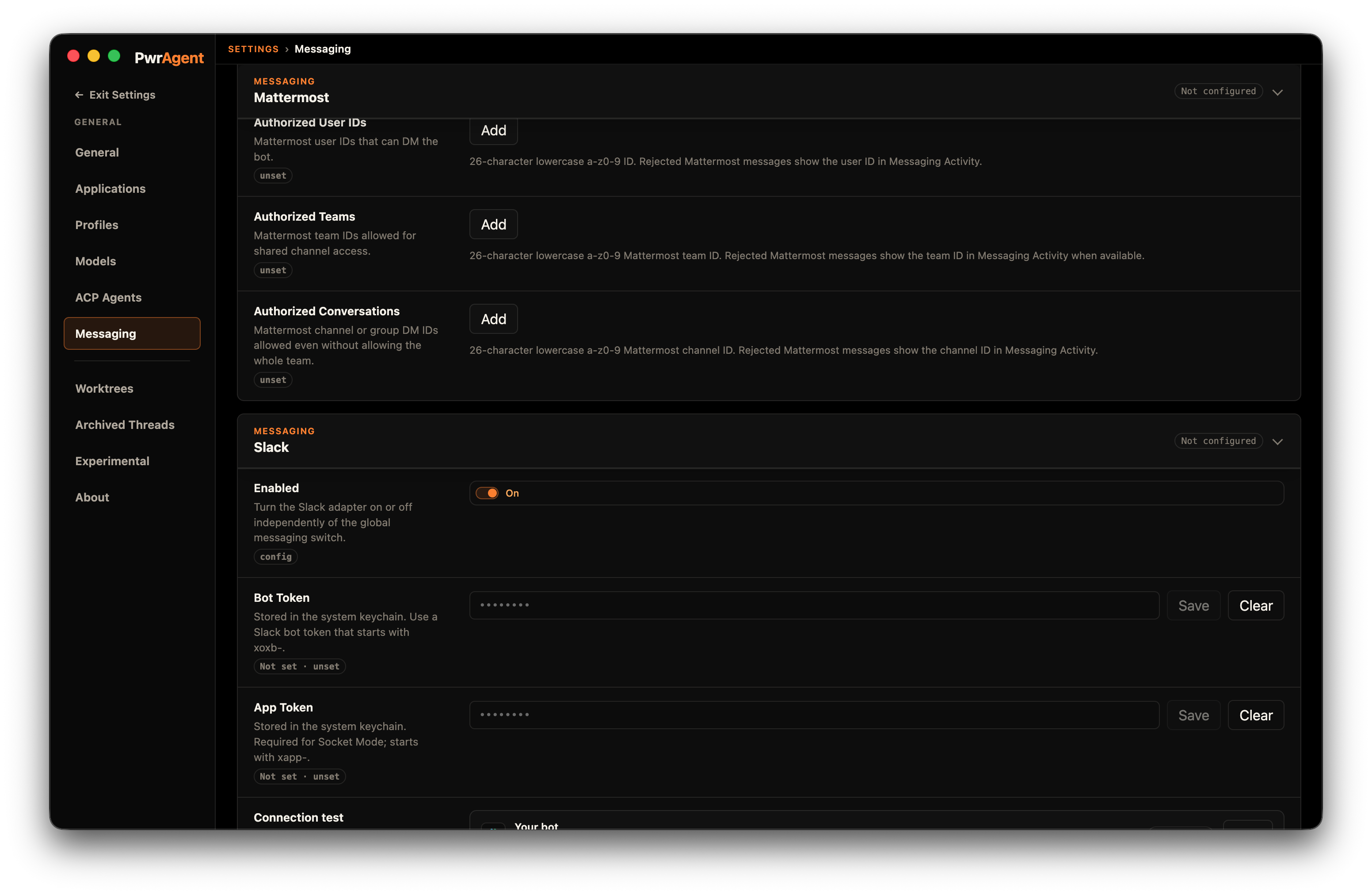
Task: Click the Mattermost section heading
Action: (291, 97)
